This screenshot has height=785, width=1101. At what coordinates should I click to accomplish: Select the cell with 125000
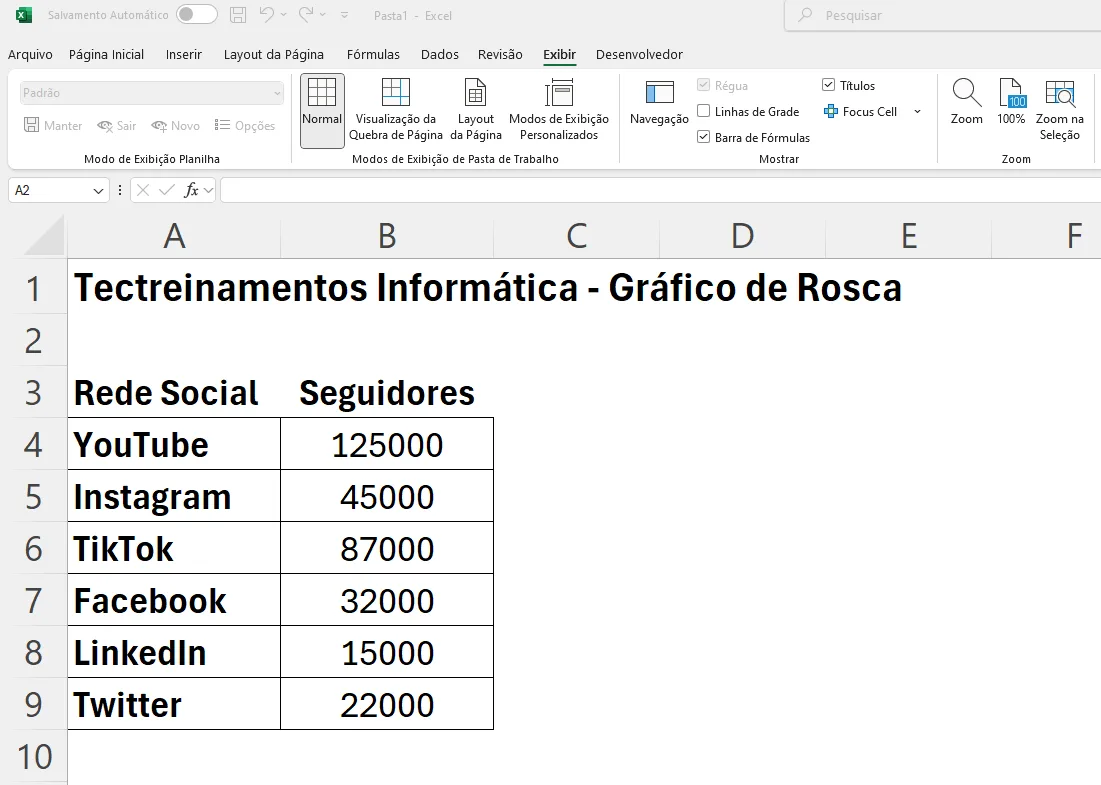coord(387,444)
